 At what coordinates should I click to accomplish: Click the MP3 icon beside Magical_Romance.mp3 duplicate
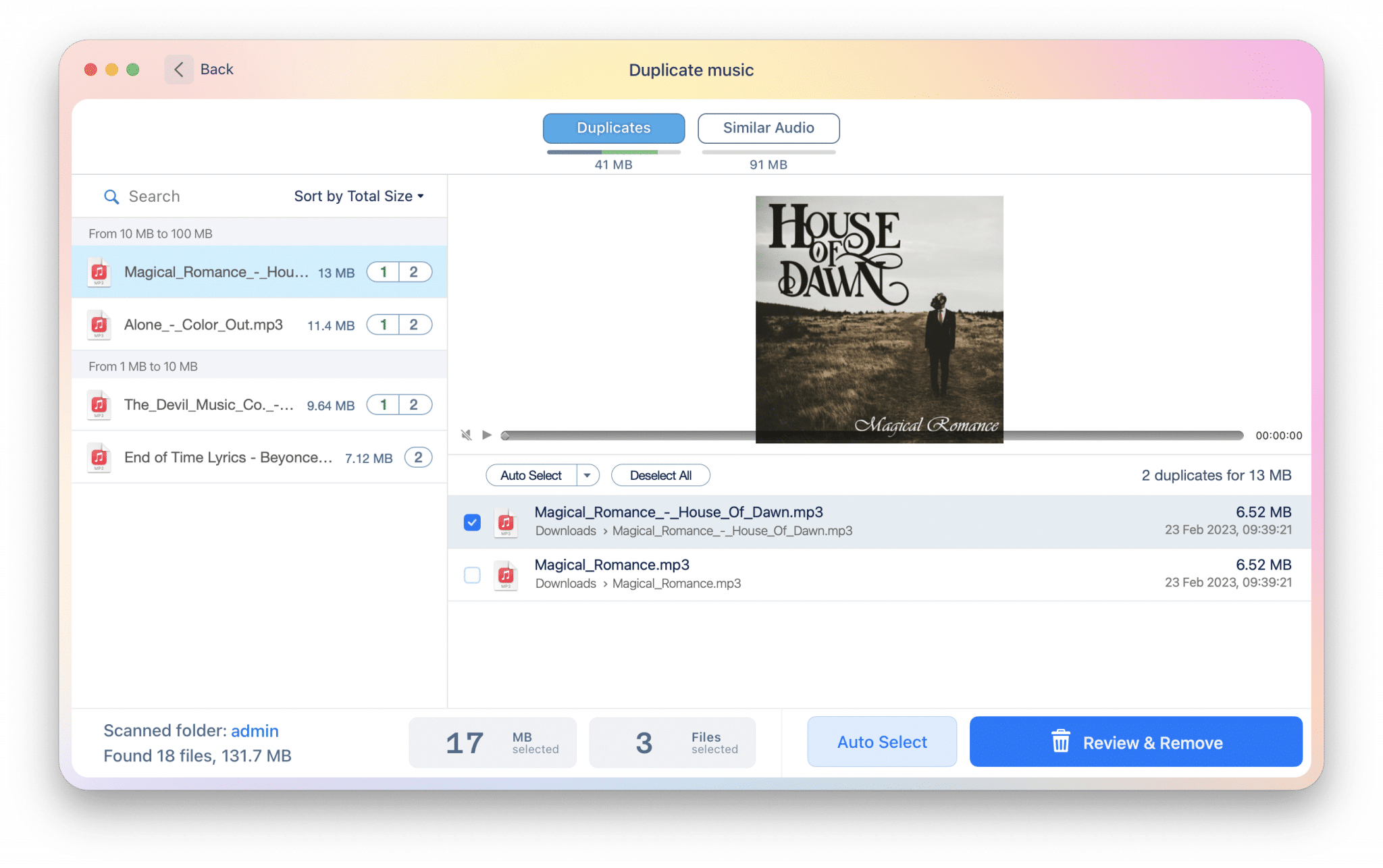pos(506,574)
